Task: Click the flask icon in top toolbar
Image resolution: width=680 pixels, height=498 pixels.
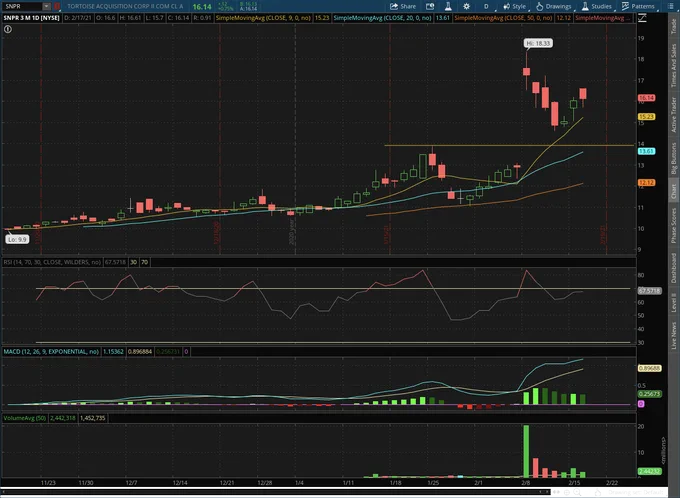Action: 448,7
